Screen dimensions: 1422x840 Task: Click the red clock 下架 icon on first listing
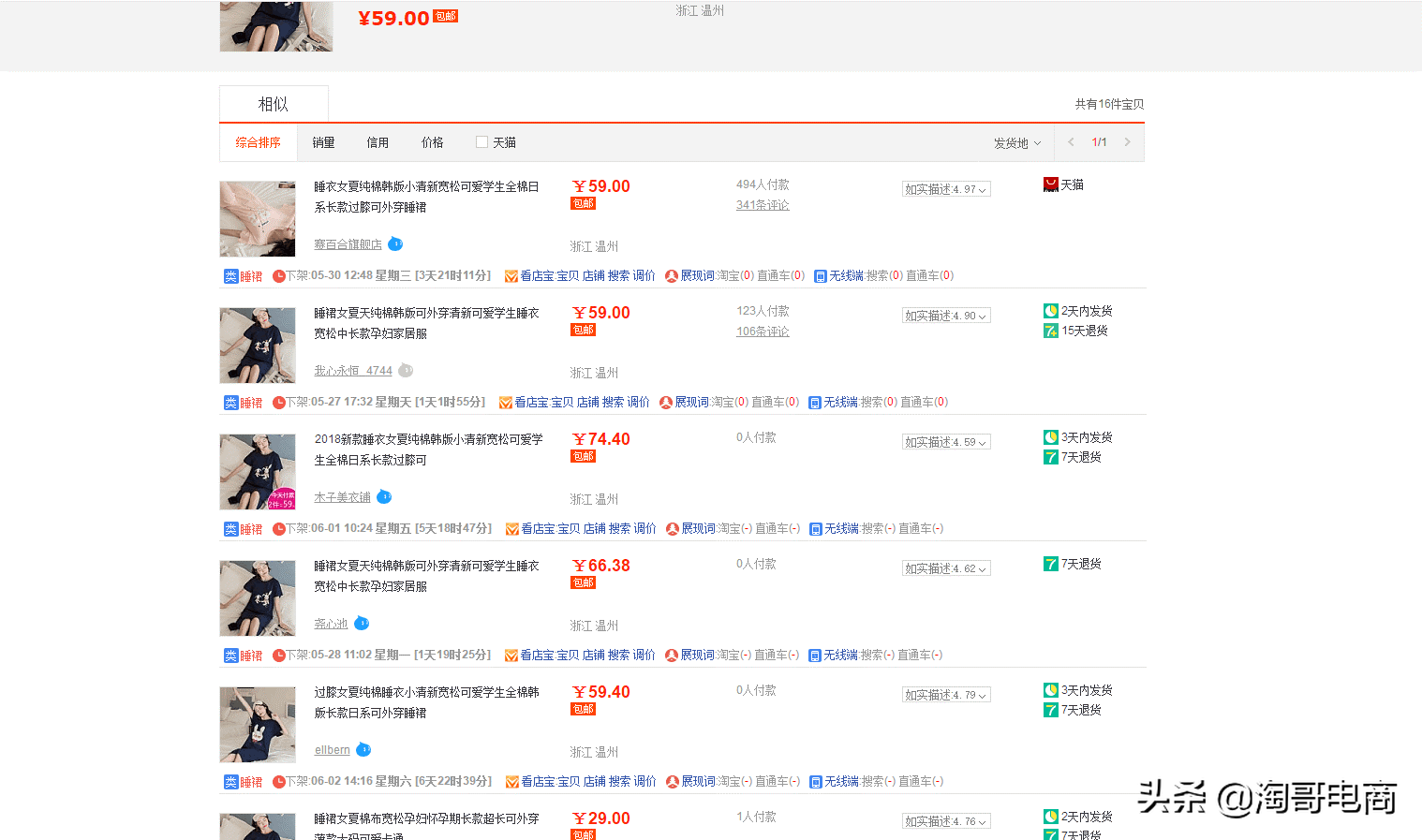click(278, 276)
